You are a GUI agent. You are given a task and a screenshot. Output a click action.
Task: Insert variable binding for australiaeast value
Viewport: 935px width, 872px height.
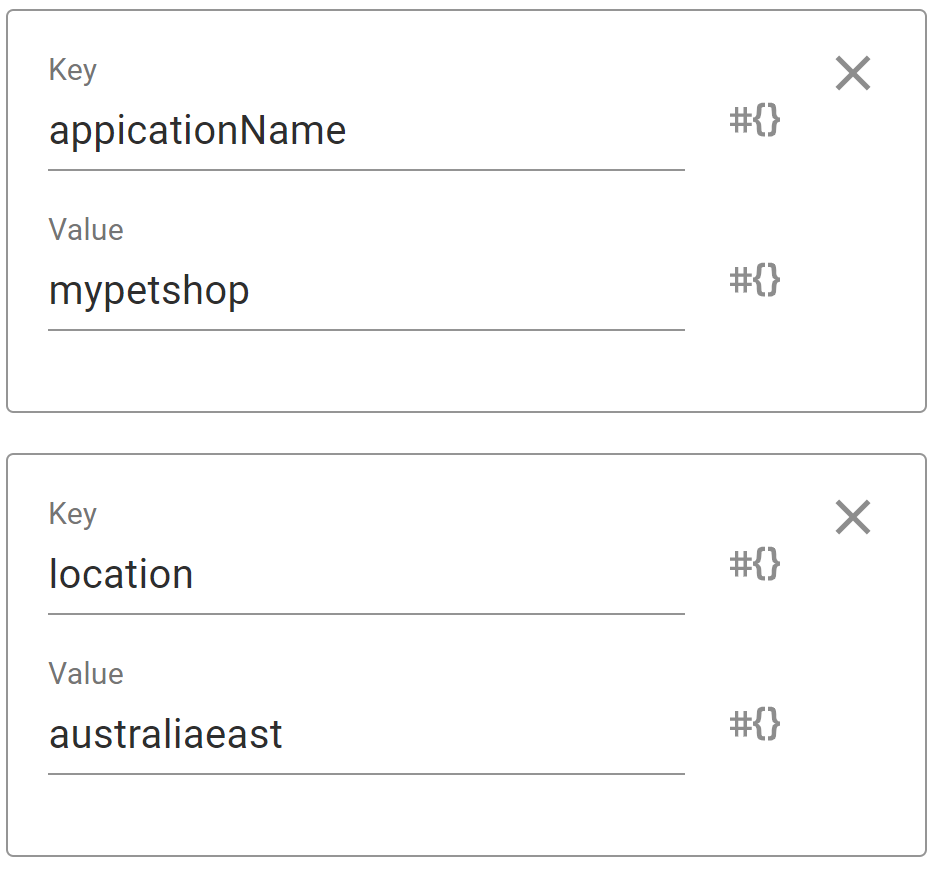click(754, 723)
